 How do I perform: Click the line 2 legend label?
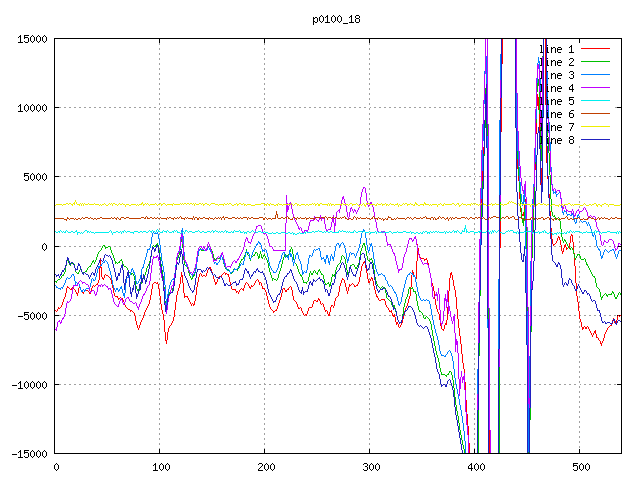[557, 62]
